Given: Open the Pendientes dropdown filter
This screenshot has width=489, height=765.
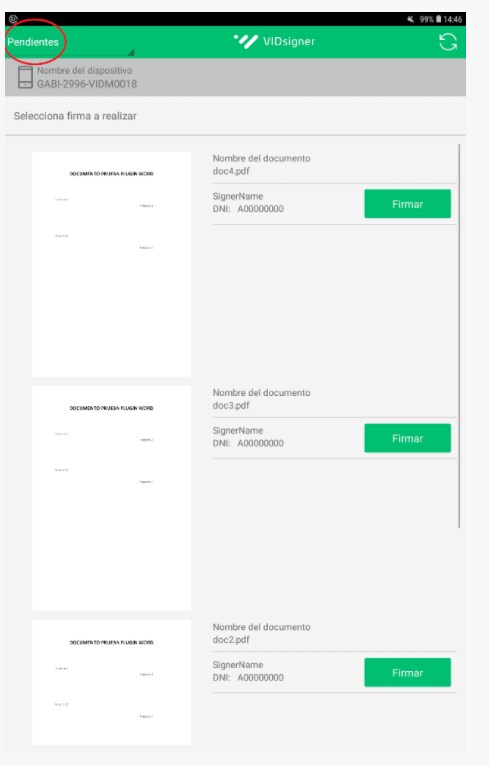Looking at the screenshot, I should coord(33,42).
